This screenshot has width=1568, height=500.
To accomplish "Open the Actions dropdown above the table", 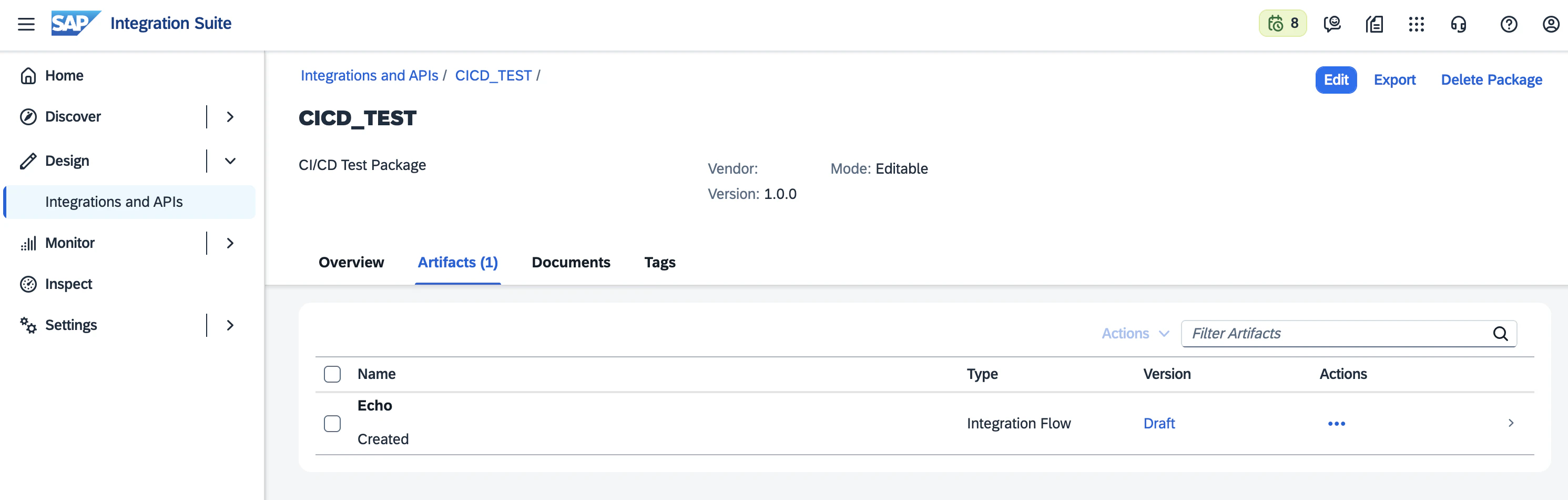I will pos(1135,334).
